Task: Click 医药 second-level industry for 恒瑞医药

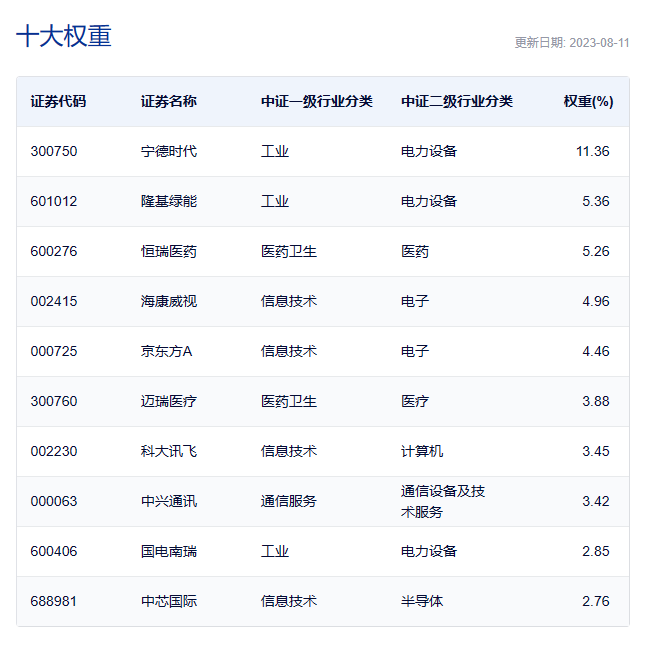Action: point(415,251)
